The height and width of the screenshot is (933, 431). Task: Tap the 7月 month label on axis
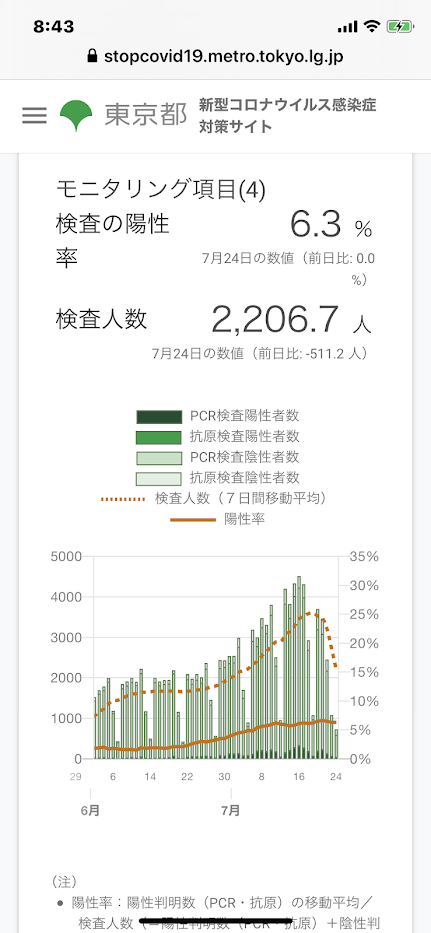tap(230, 810)
